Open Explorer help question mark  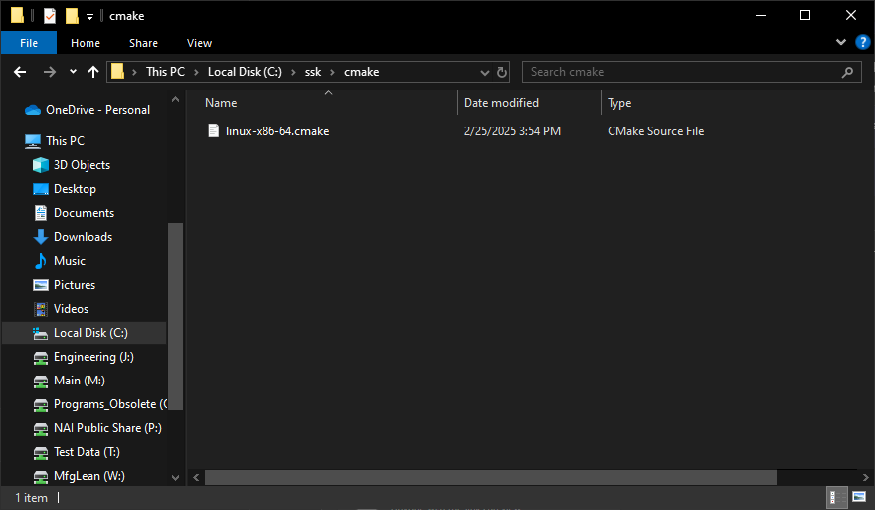click(863, 42)
